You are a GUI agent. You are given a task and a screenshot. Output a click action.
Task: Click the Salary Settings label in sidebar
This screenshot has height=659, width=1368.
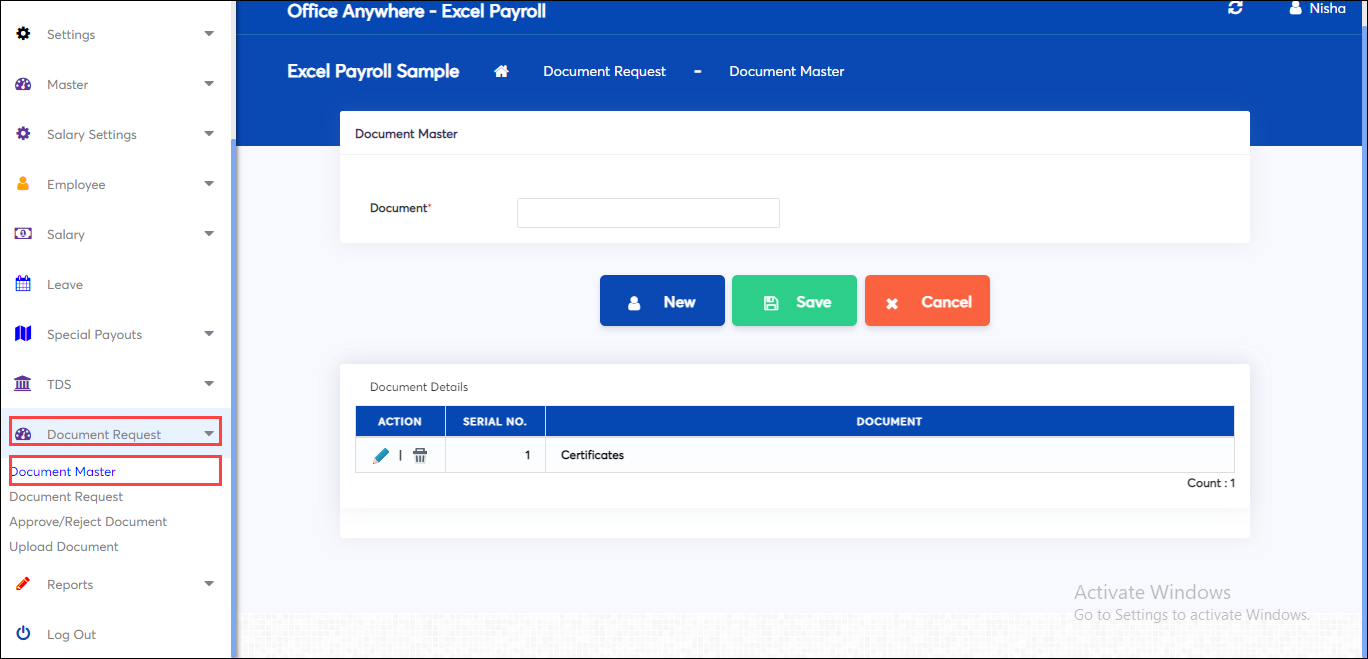pyautogui.click(x=92, y=134)
